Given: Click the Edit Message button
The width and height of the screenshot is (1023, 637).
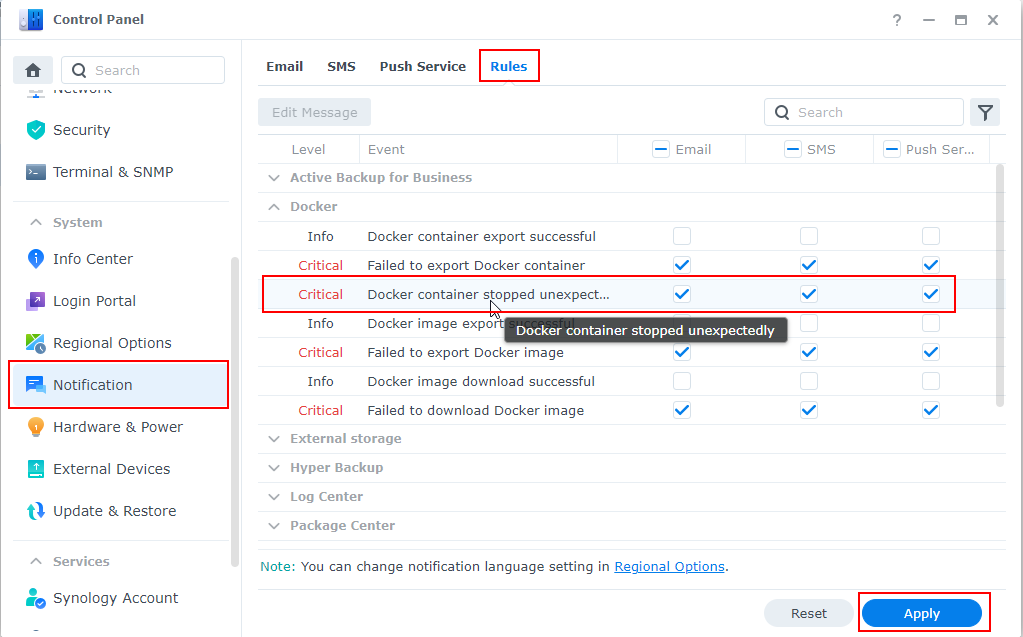Looking at the screenshot, I should [314, 112].
